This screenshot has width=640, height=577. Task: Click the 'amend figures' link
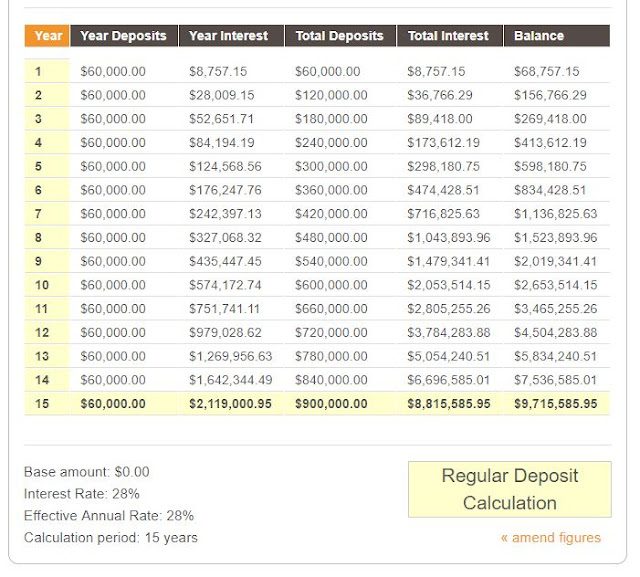coord(551,537)
